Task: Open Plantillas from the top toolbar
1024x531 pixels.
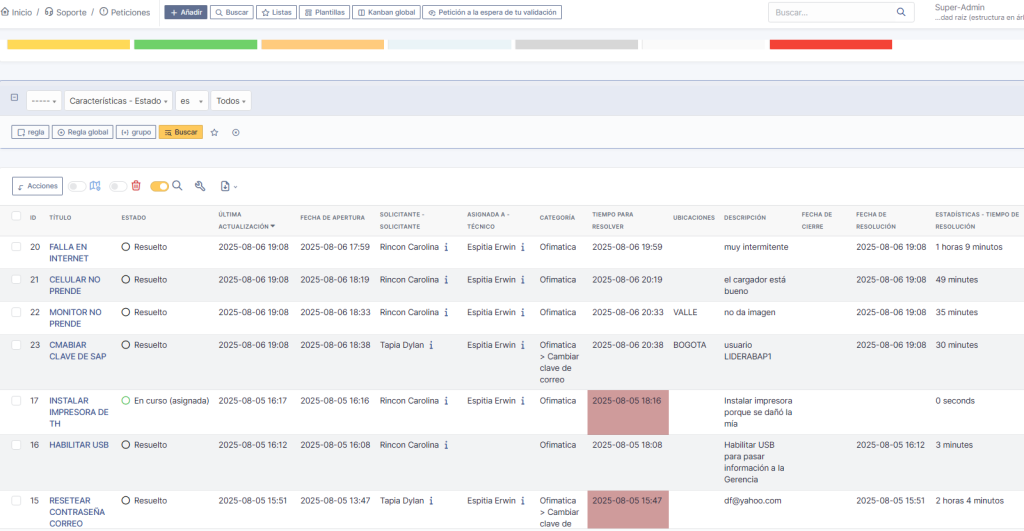Action: point(324,12)
